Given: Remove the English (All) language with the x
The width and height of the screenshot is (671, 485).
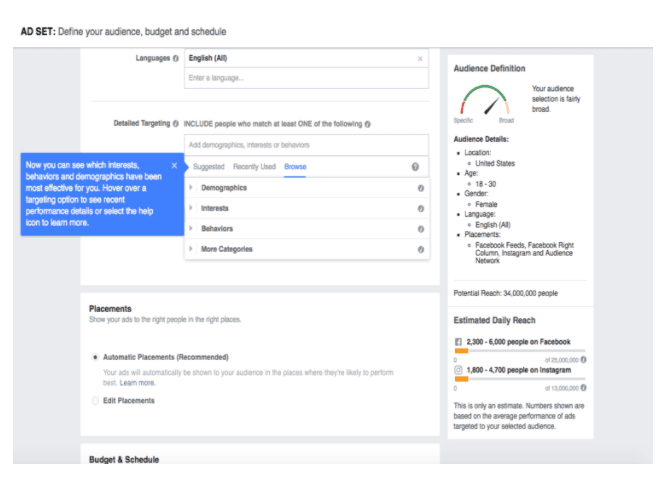Looking at the screenshot, I should (x=420, y=59).
